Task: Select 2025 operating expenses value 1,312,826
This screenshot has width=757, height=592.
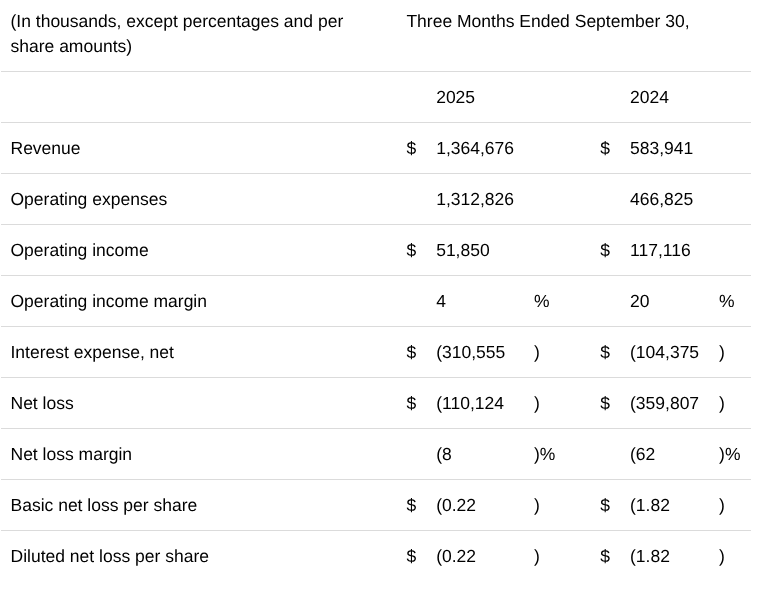Action: tap(474, 199)
